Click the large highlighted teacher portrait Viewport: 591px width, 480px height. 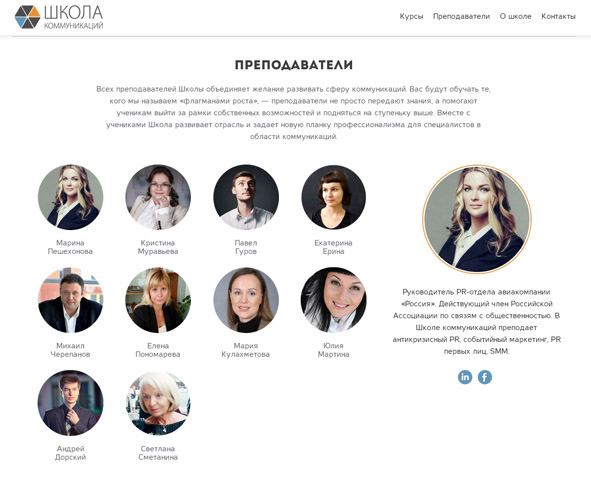[477, 219]
